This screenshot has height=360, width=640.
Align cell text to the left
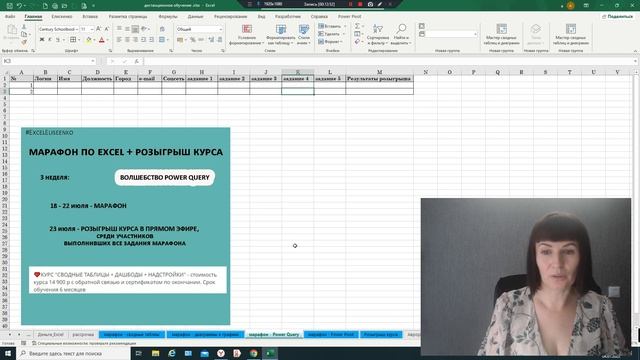[119, 40]
